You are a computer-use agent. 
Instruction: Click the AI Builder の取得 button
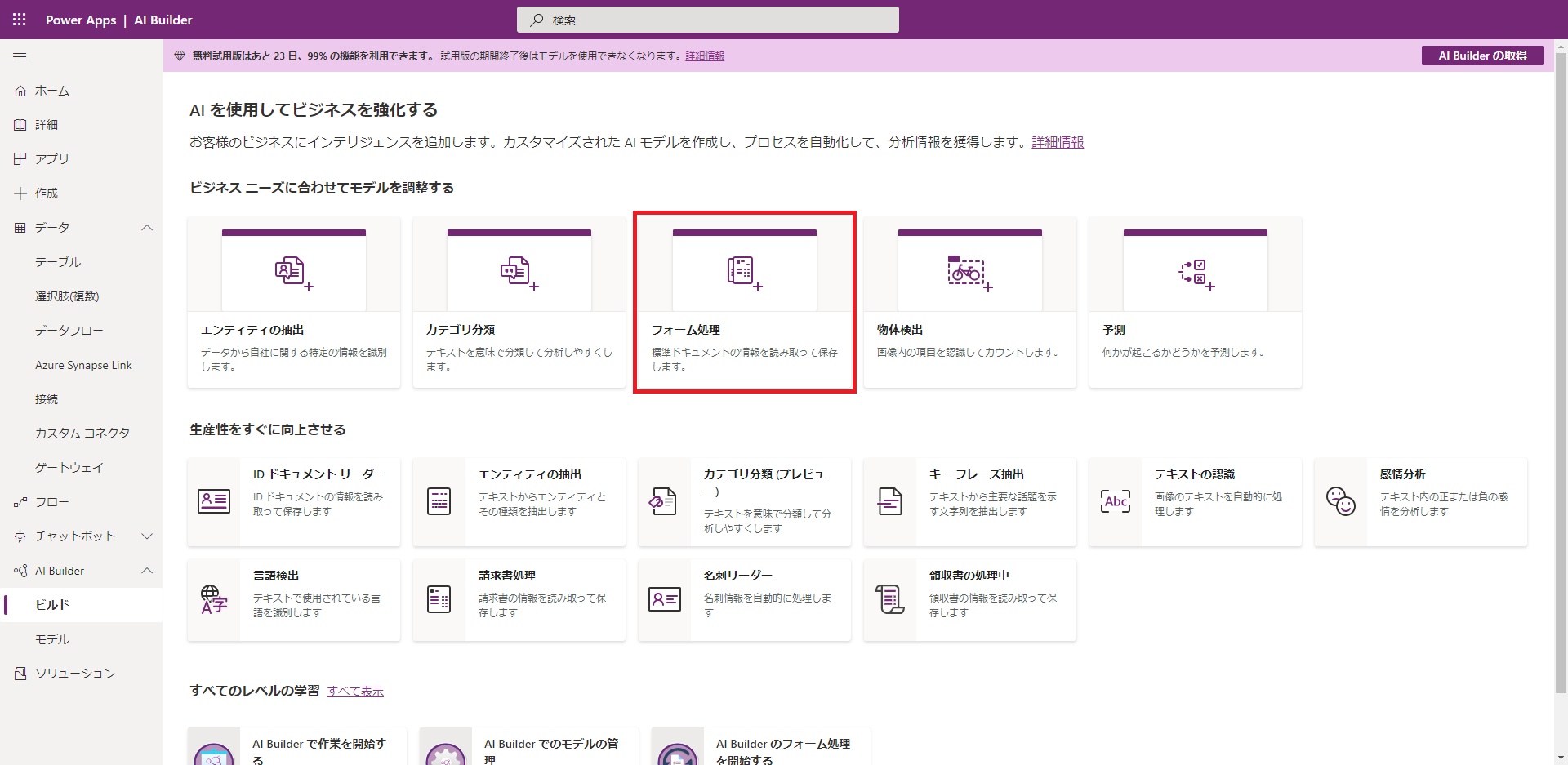point(1482,56)
